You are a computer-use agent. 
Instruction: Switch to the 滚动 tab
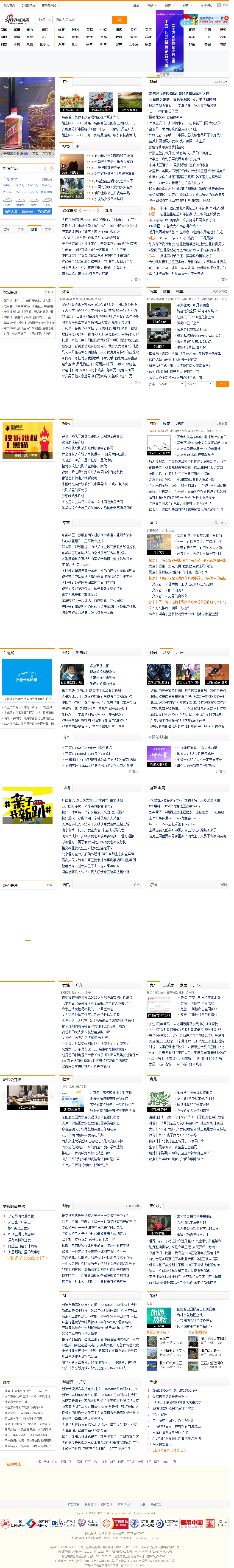click(108, 211)
